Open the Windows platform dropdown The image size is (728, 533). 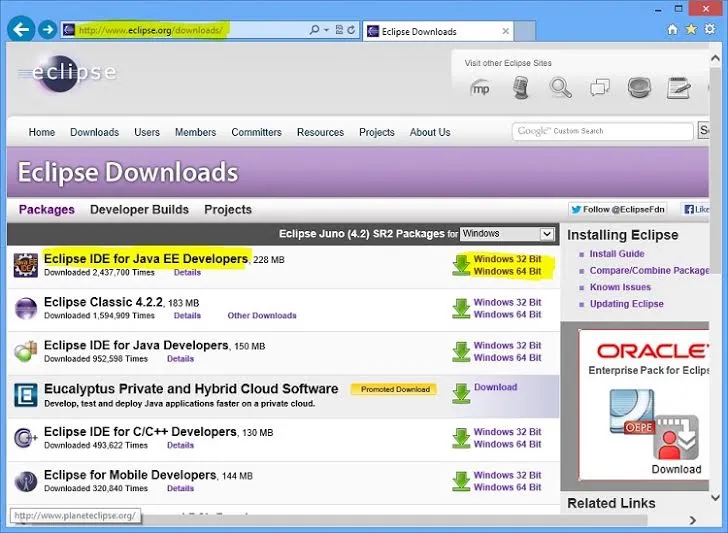pos(507,234)
